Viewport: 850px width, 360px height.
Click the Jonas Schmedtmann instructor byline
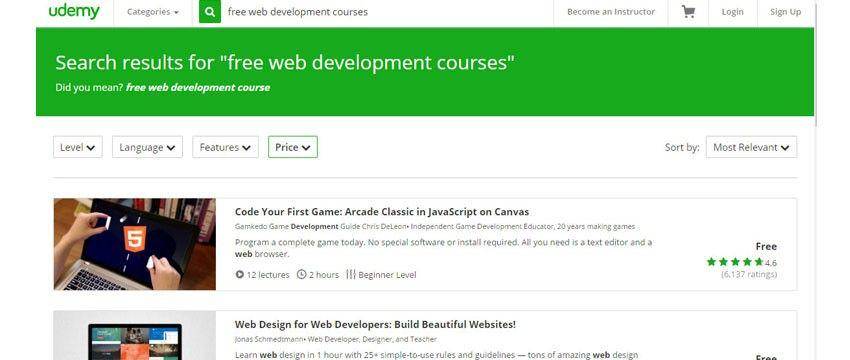pos(336,339)
